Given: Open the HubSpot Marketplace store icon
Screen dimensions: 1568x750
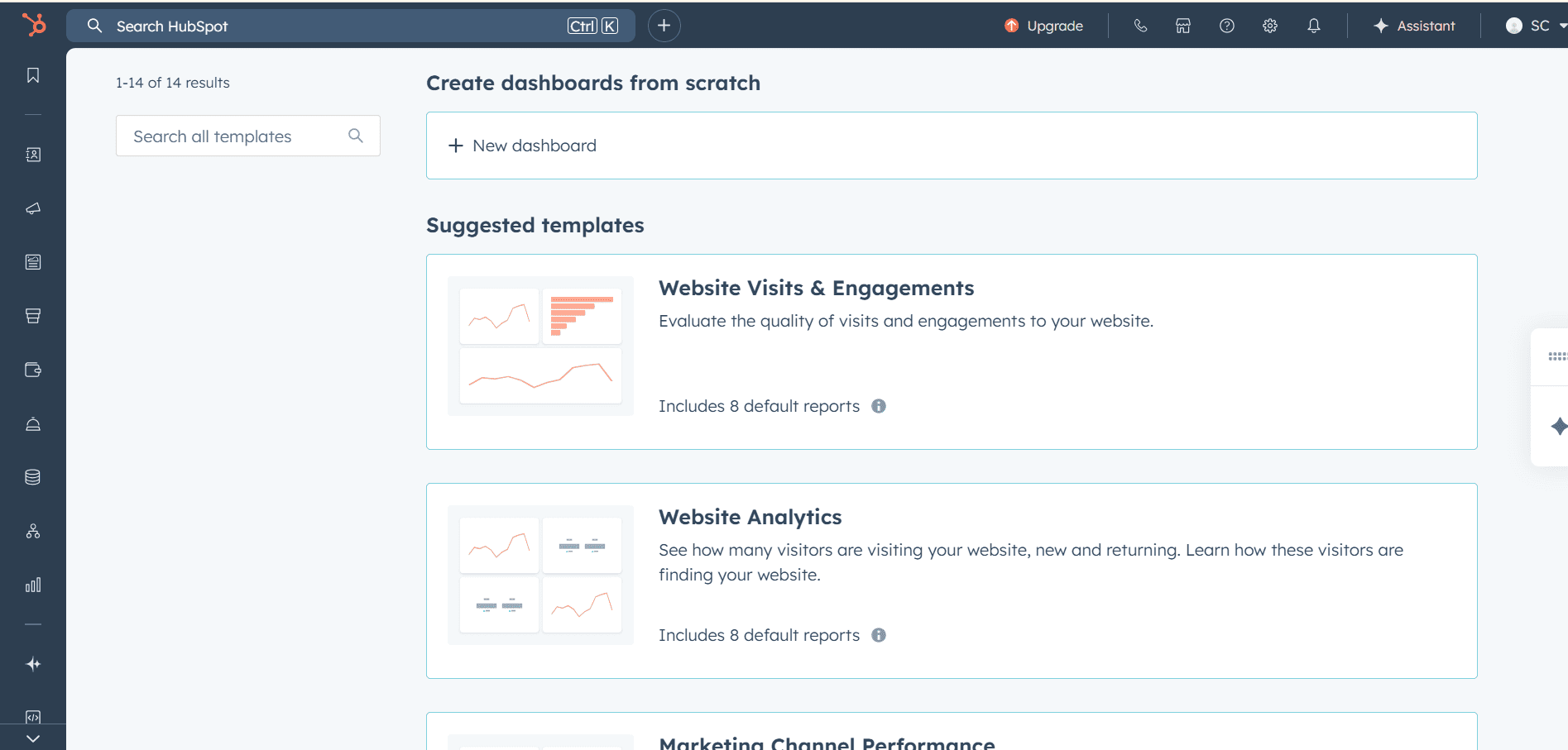Looking at the screenshot, I should (x=1182, y=26).
